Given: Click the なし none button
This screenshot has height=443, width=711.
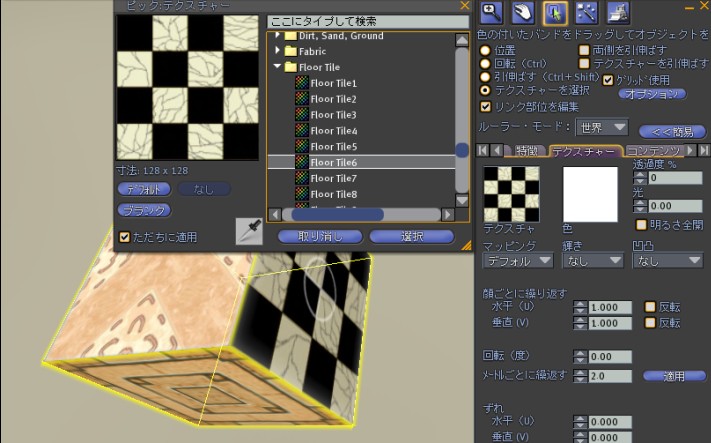Looking at the screenshot, I should click(204, 189).
